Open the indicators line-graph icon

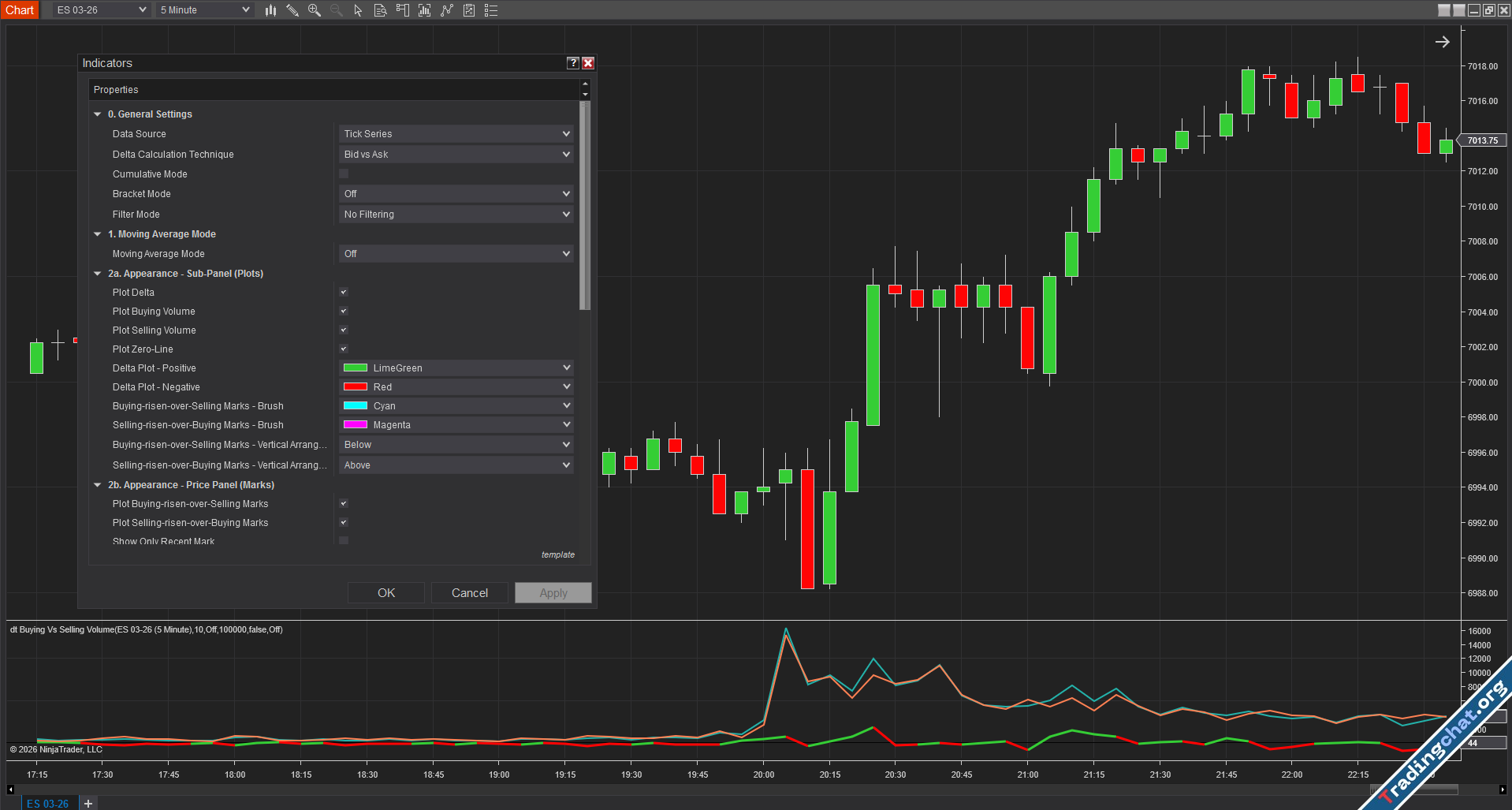(x=447, y=10)
